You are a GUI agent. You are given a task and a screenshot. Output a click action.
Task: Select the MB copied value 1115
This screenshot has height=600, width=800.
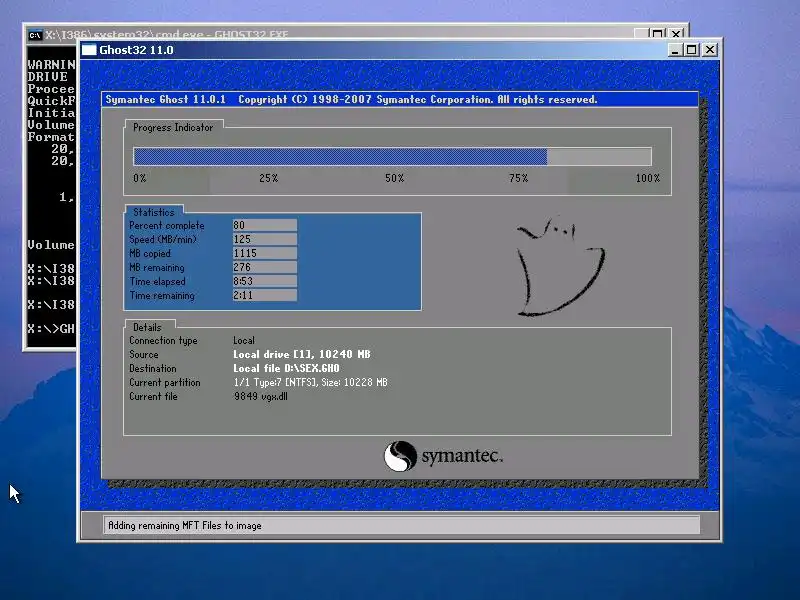tap(265, 253)
